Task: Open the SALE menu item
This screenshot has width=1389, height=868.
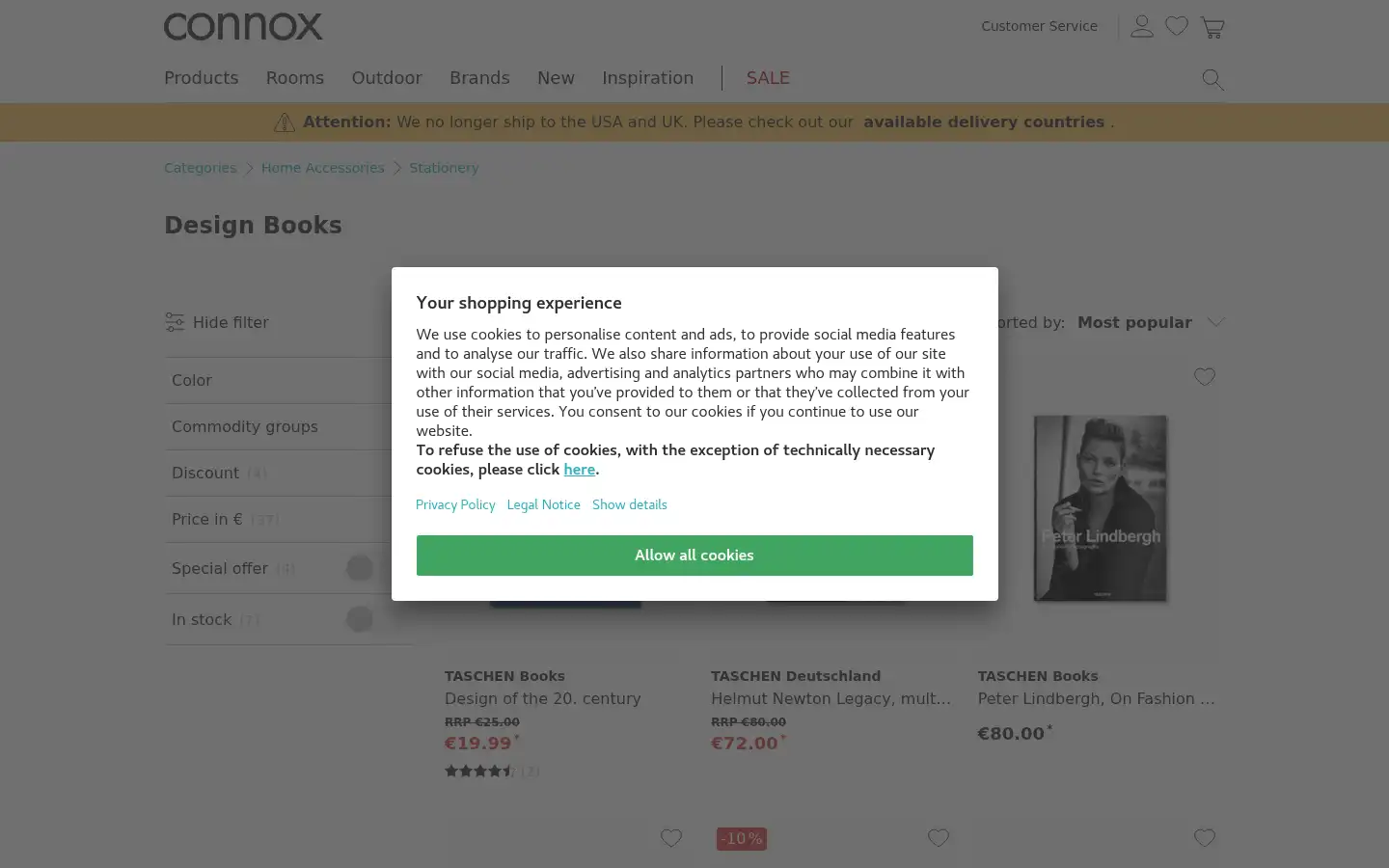Action: coord(768,78)
